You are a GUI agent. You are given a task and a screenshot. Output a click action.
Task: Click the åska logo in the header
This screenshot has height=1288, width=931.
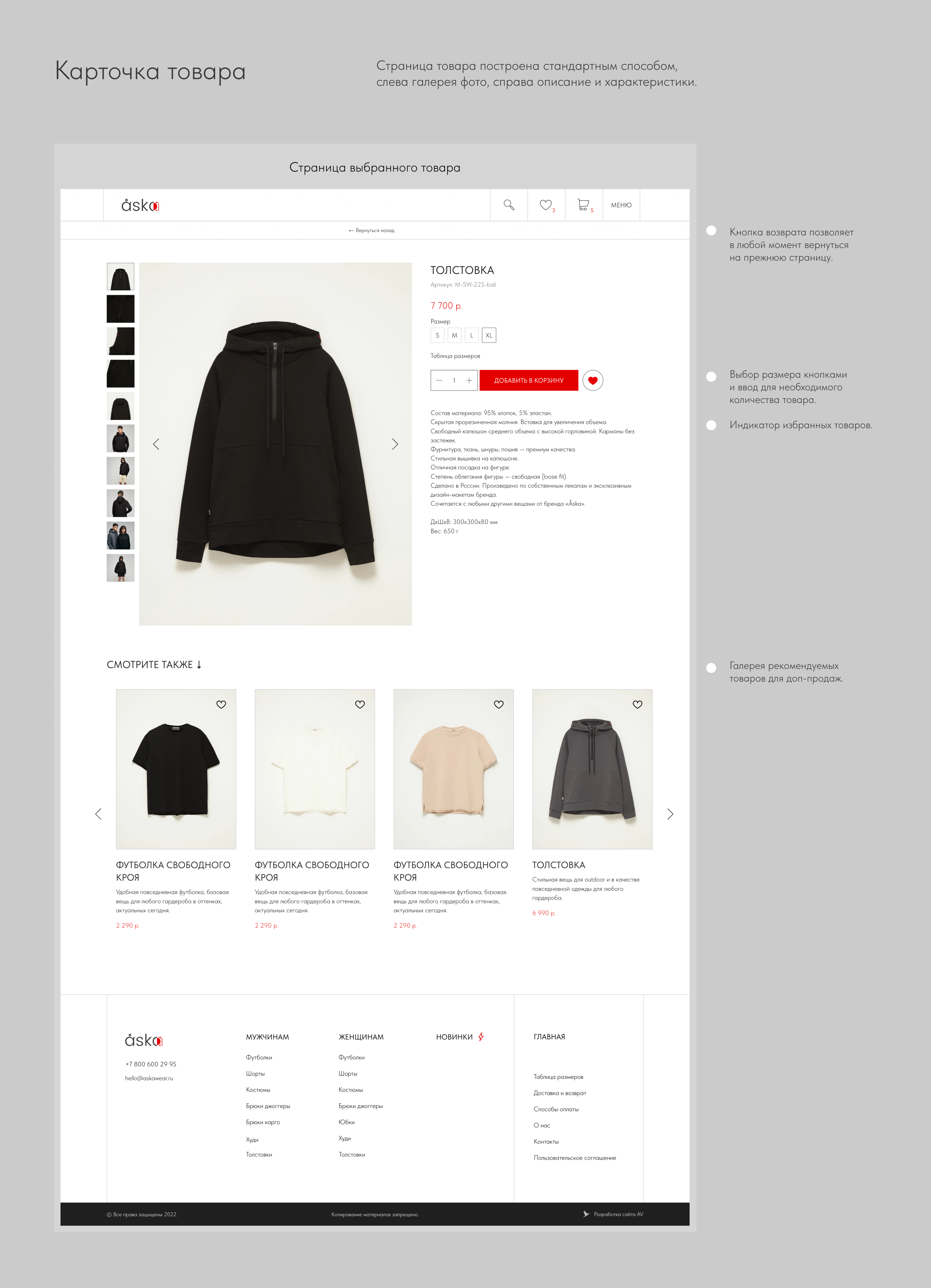pyautogui.click(x=140, y=205)
